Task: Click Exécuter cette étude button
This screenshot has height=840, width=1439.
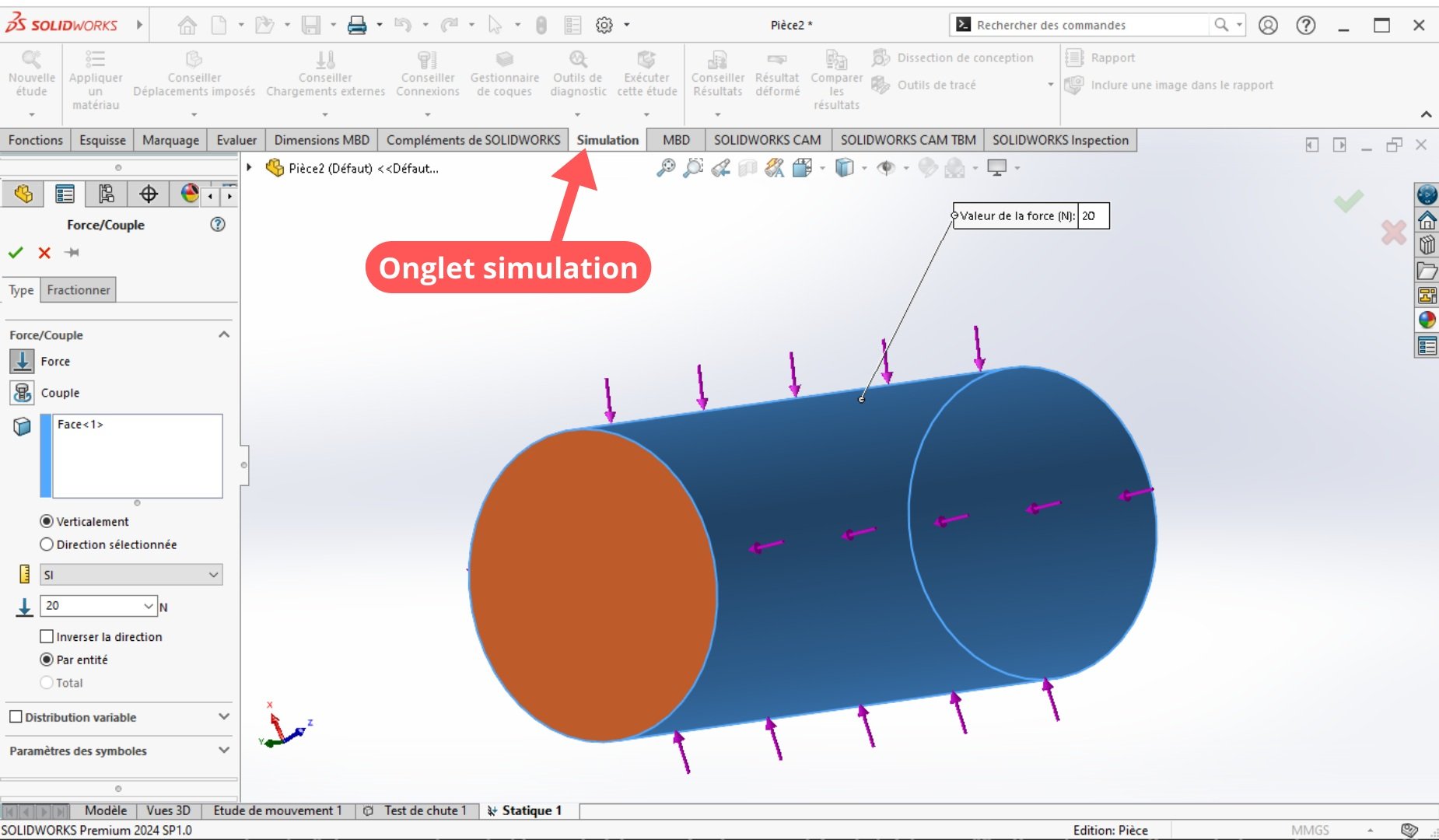Action: tap(646, 74)
